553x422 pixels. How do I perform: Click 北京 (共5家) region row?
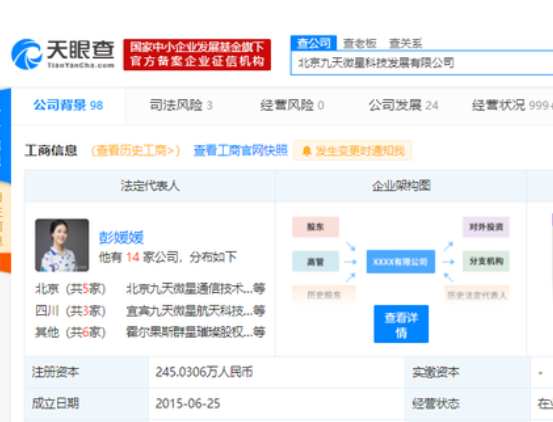(x=70, y=289)
